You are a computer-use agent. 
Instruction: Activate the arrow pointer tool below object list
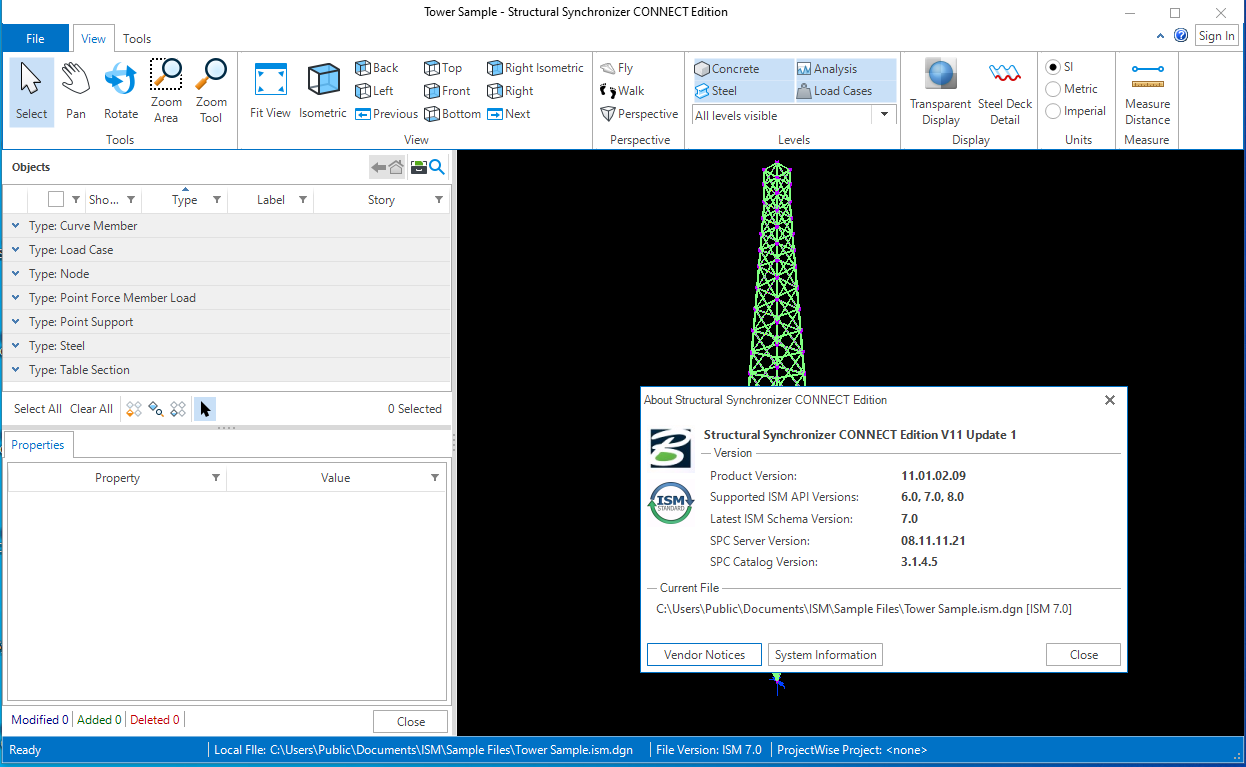pos(204,408)
